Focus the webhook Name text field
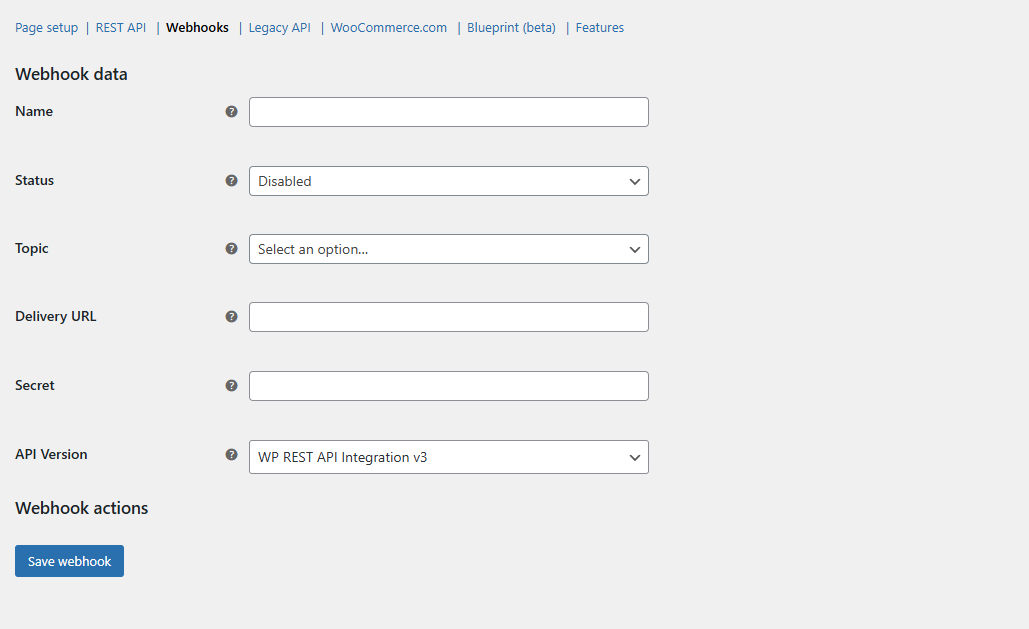Viewport: 1029px width, 629px height. point(448,112)
